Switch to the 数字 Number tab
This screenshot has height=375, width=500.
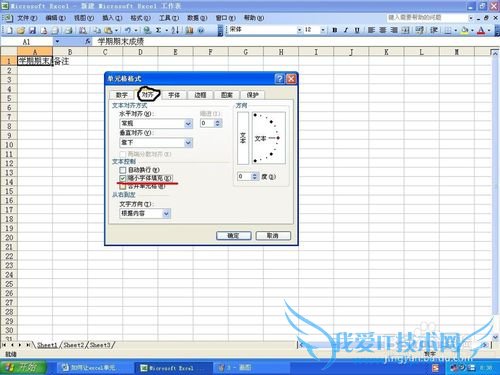122,95
